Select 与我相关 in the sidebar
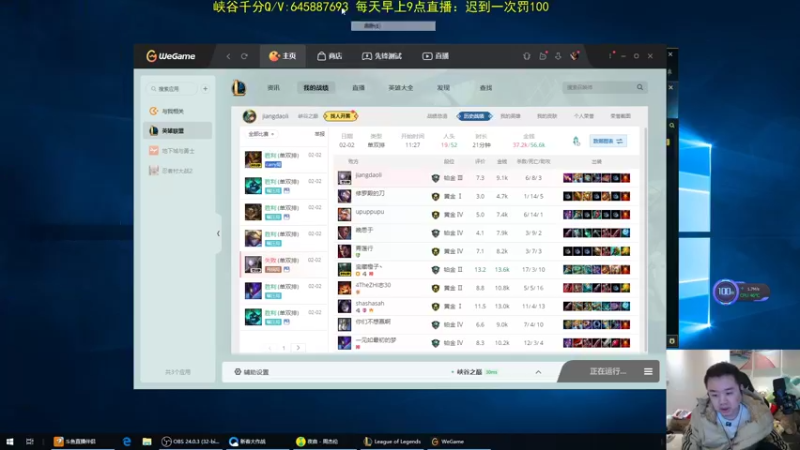 (178, 111)
